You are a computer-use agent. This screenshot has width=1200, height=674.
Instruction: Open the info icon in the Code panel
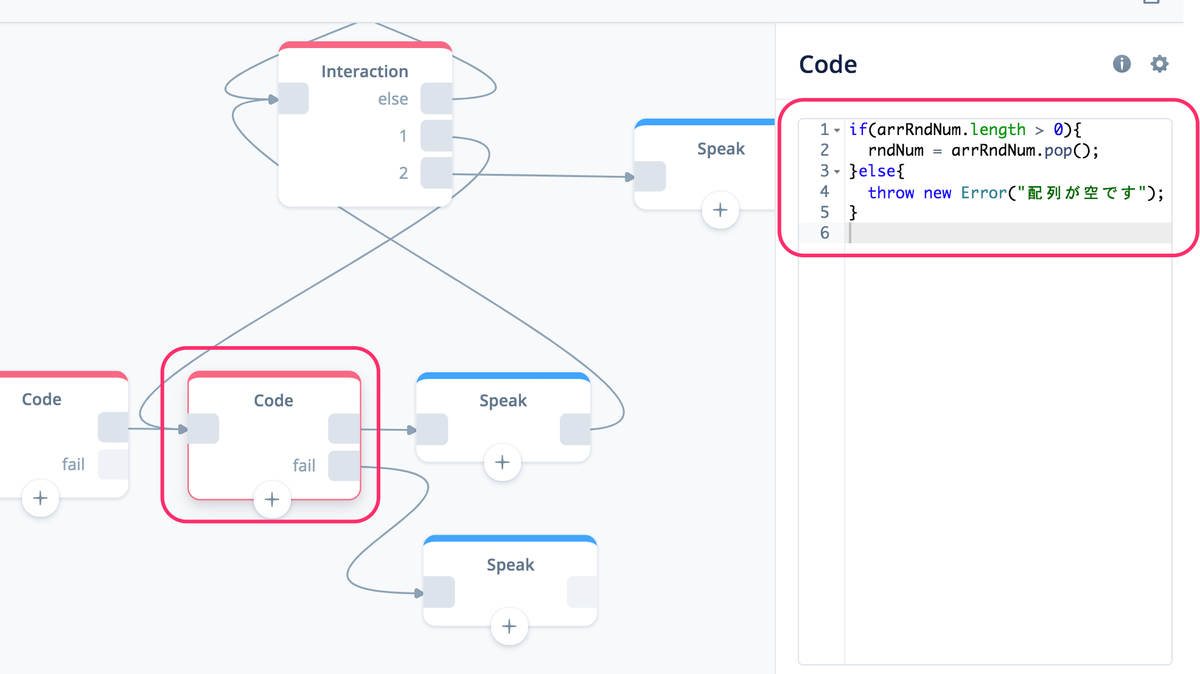[1122, 64]
